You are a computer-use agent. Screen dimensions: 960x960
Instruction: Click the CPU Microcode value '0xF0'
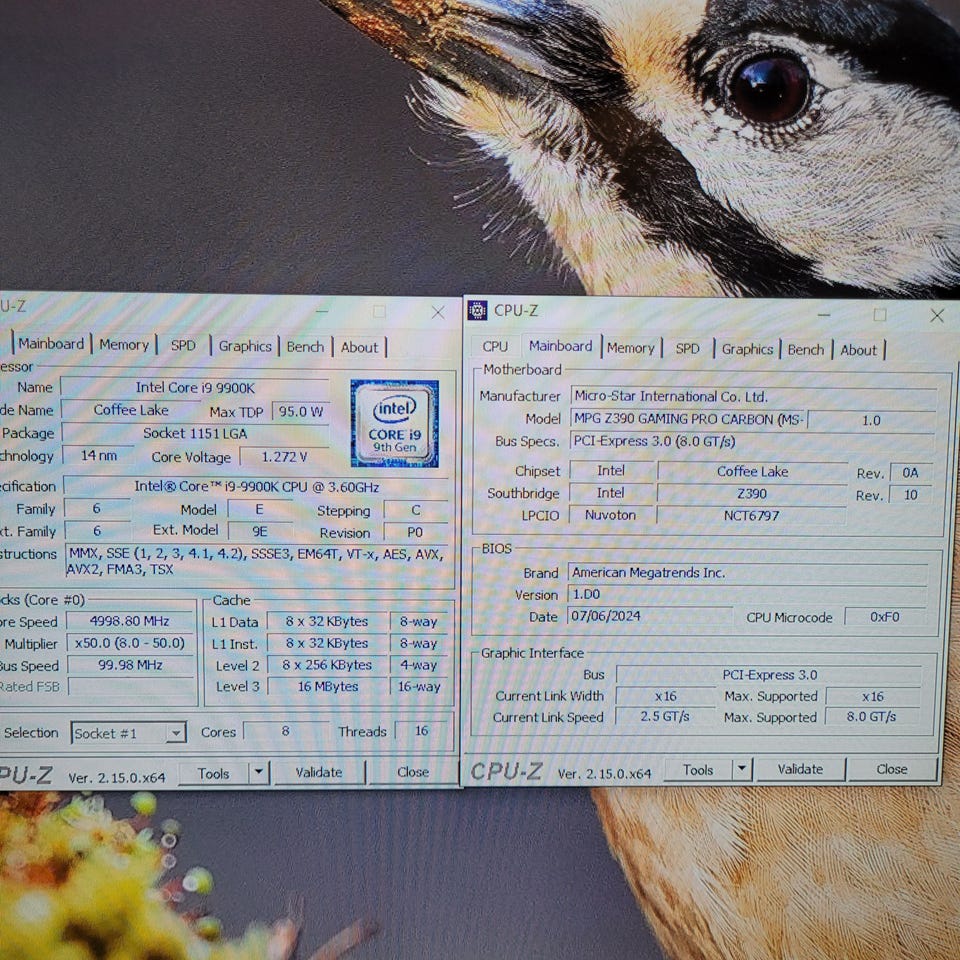tap(885, 617)
